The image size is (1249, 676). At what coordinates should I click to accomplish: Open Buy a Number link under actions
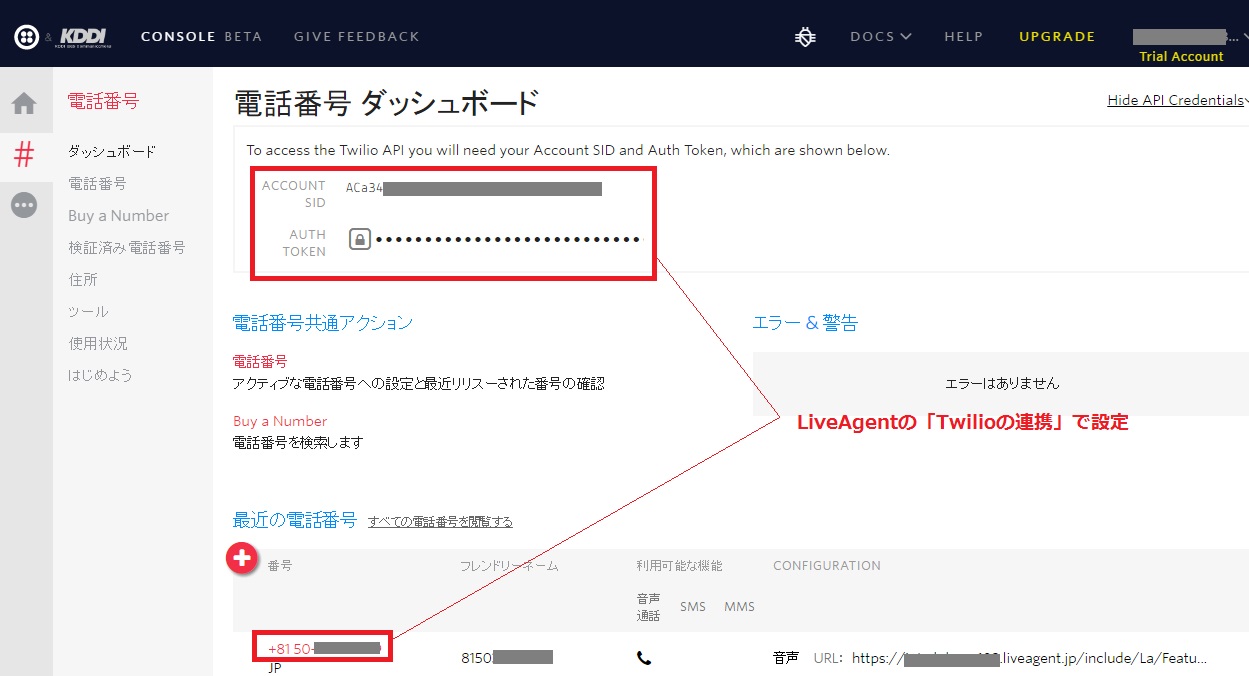click(280, 421)
